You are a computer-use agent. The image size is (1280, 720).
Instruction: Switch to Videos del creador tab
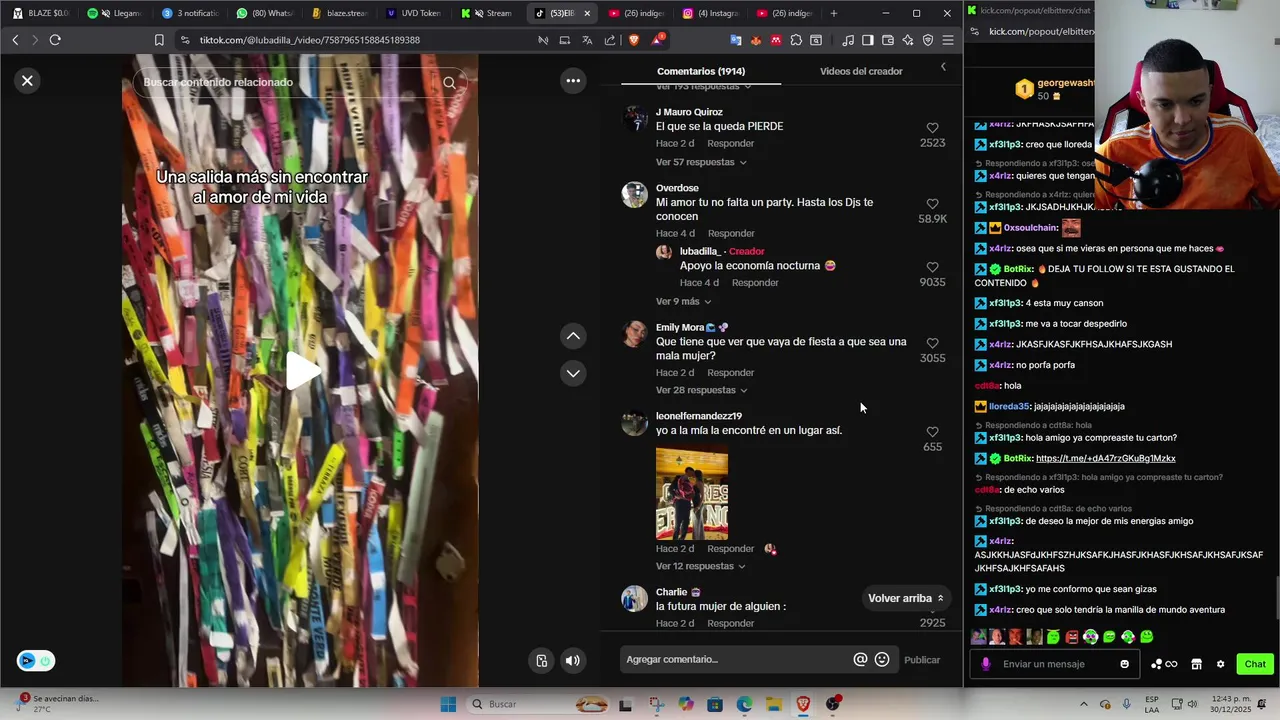click(861, 71)
